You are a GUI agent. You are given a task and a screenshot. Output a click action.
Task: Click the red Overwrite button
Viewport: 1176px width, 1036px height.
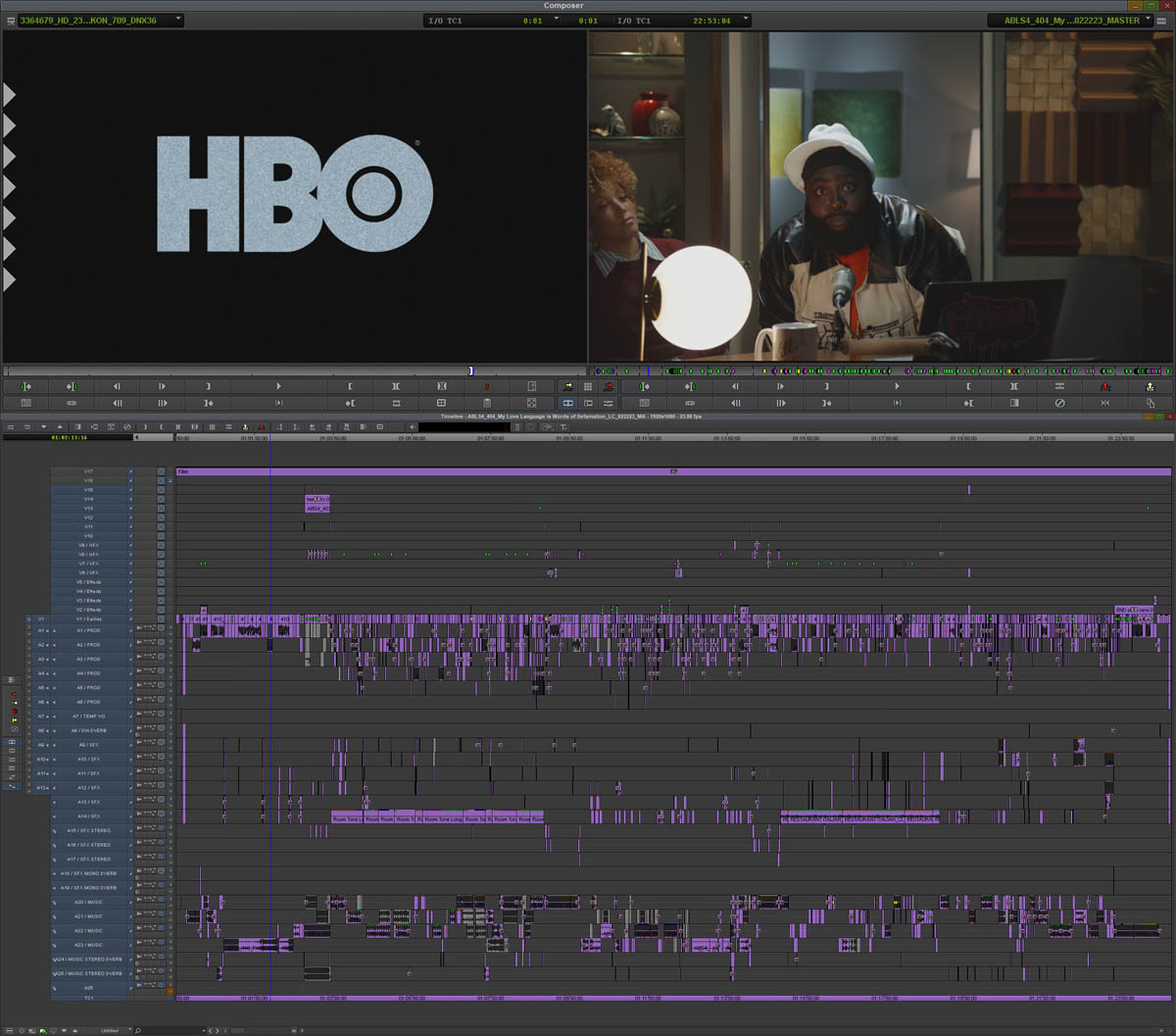[609, 386]
